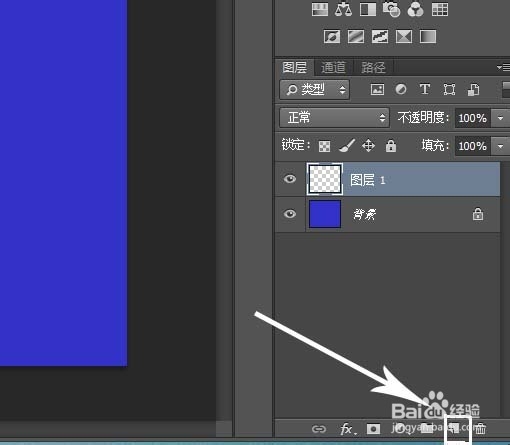Filter for pixel layers icon
The height and width of the screenshot is (445, 510).
[x=377, y=89]
